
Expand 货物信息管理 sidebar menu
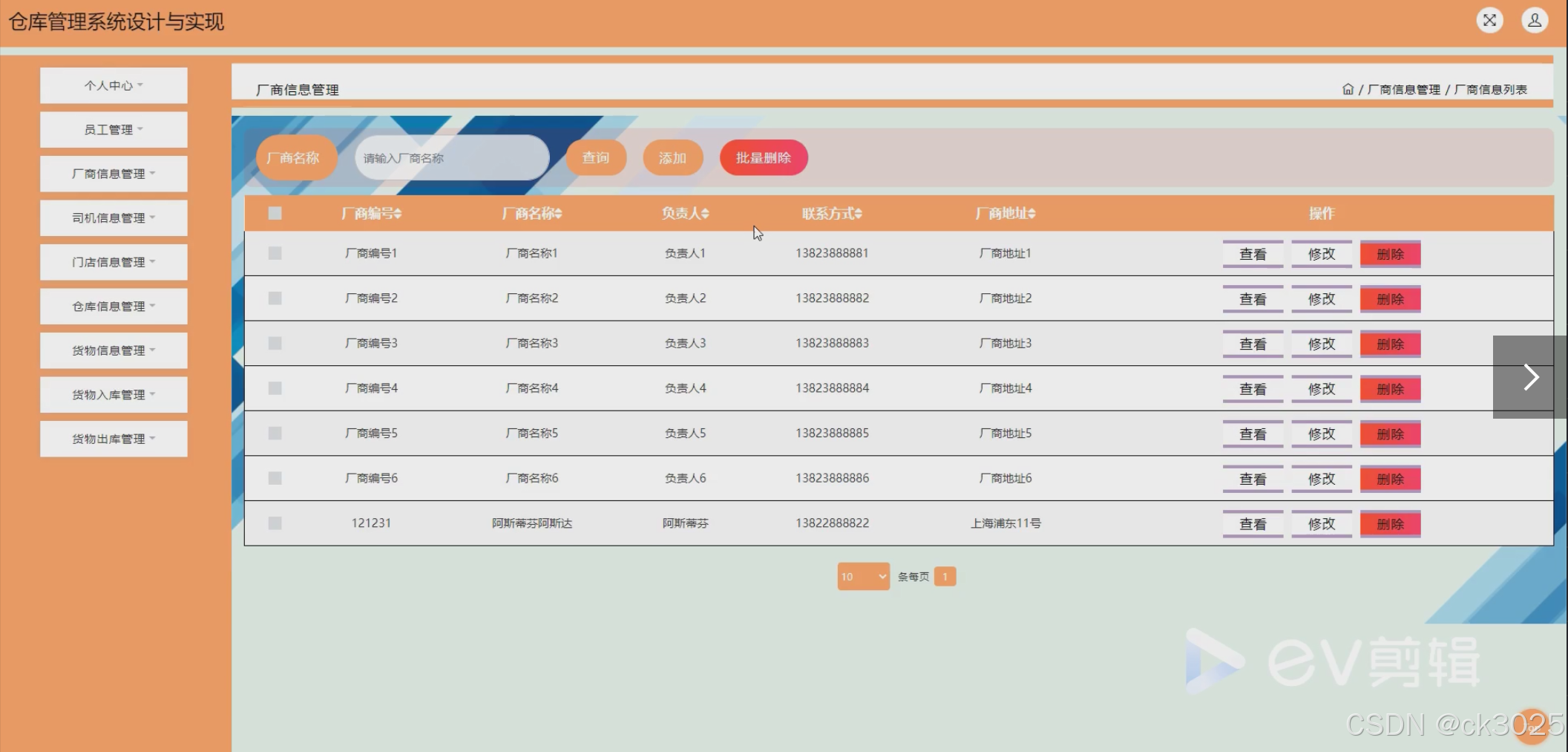(114, 350)
